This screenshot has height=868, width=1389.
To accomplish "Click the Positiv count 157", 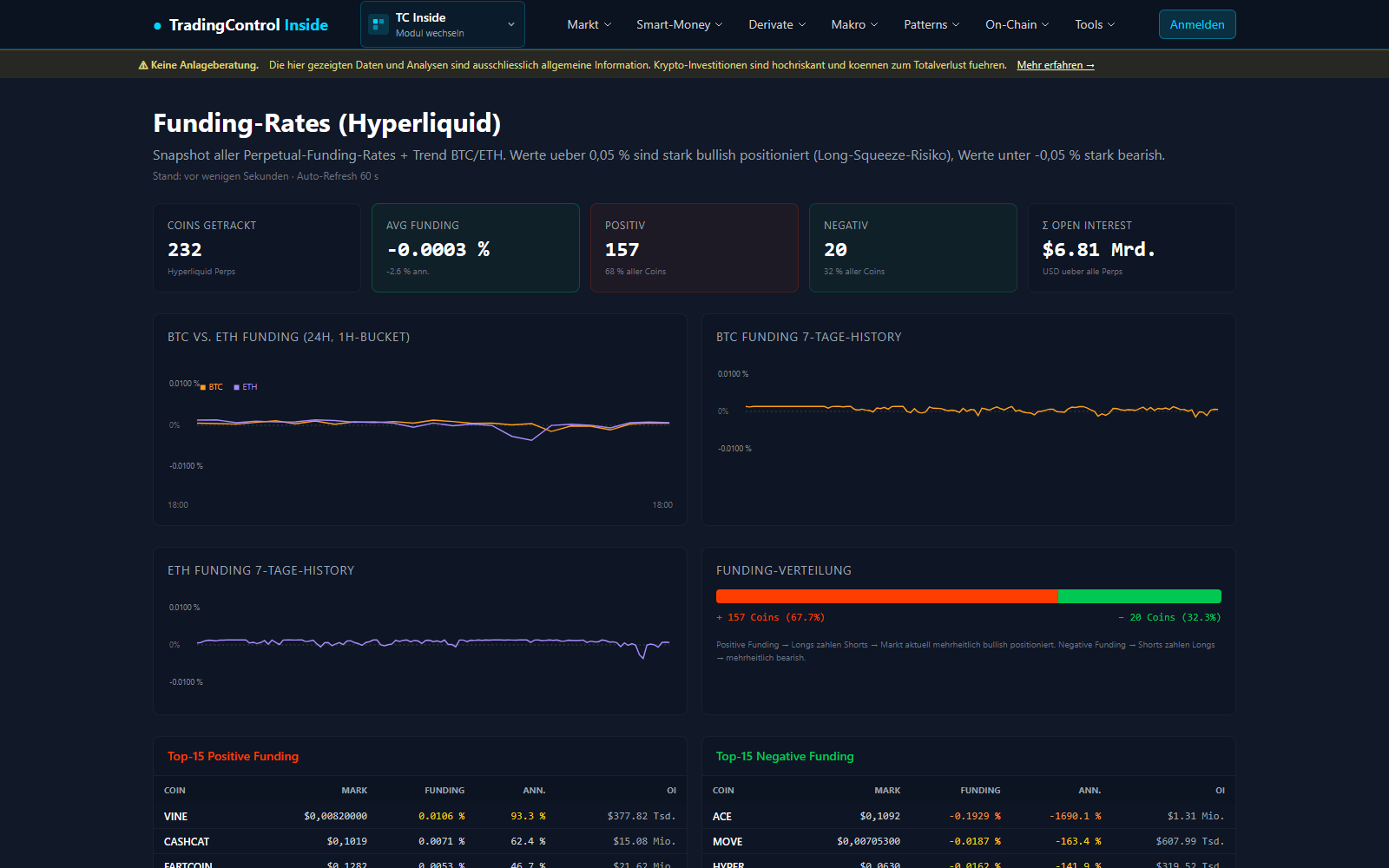I will pyautogui.click(x=622, y=250).
